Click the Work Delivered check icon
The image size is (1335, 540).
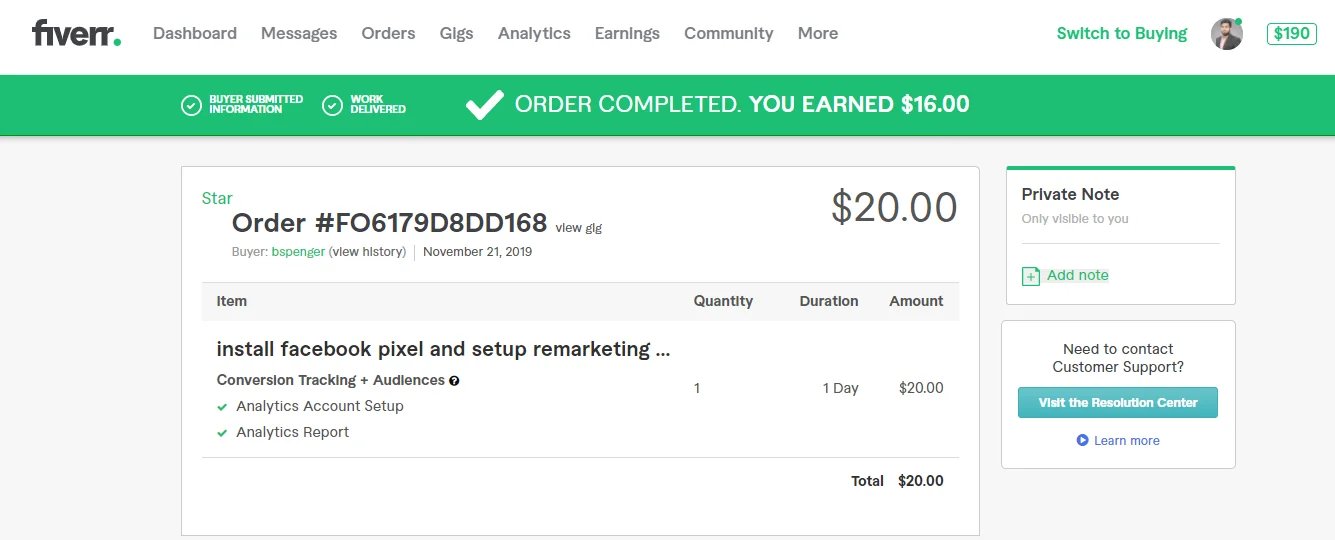333,105
